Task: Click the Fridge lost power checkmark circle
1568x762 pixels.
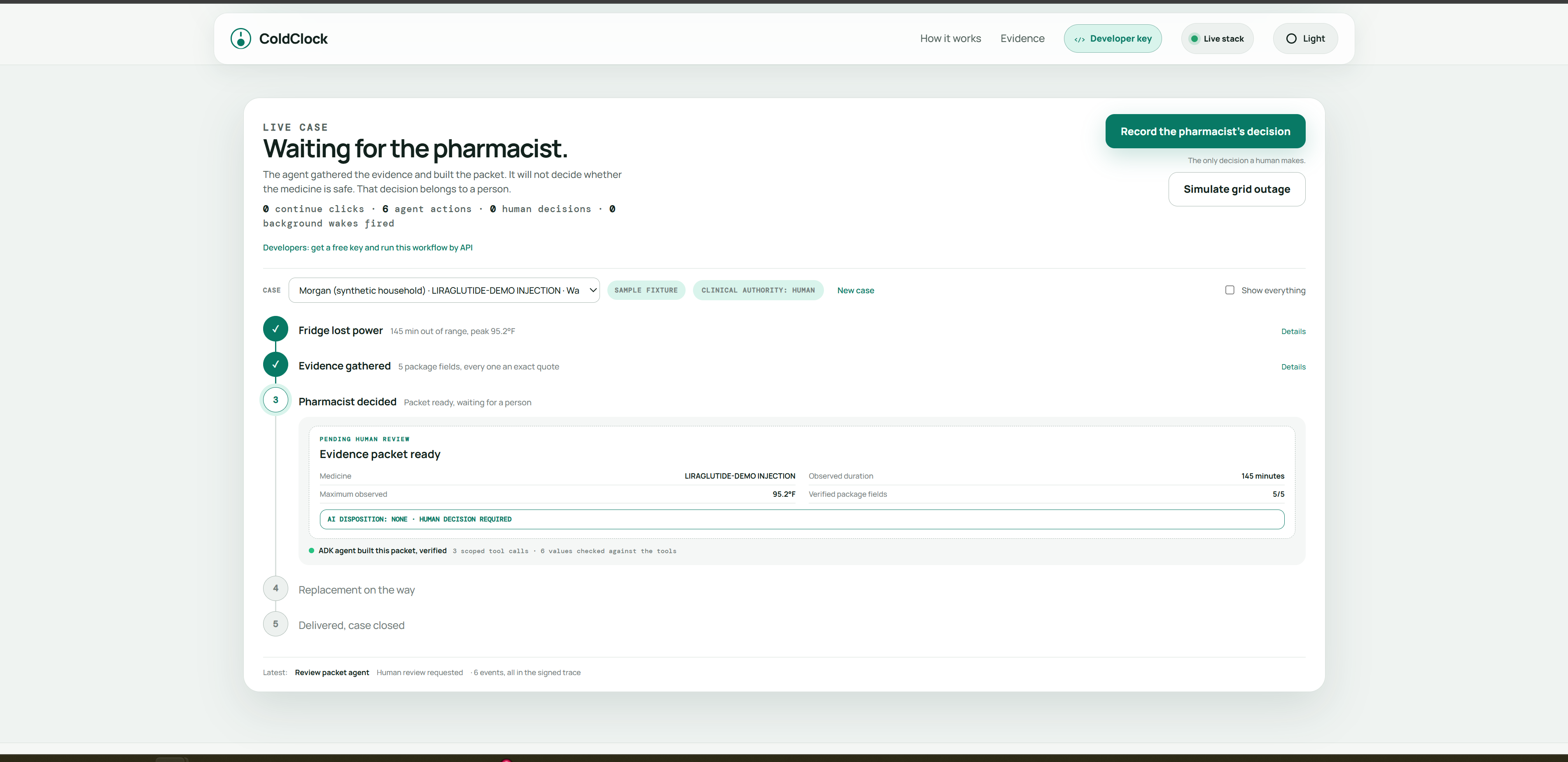Action: pos(276,329)
